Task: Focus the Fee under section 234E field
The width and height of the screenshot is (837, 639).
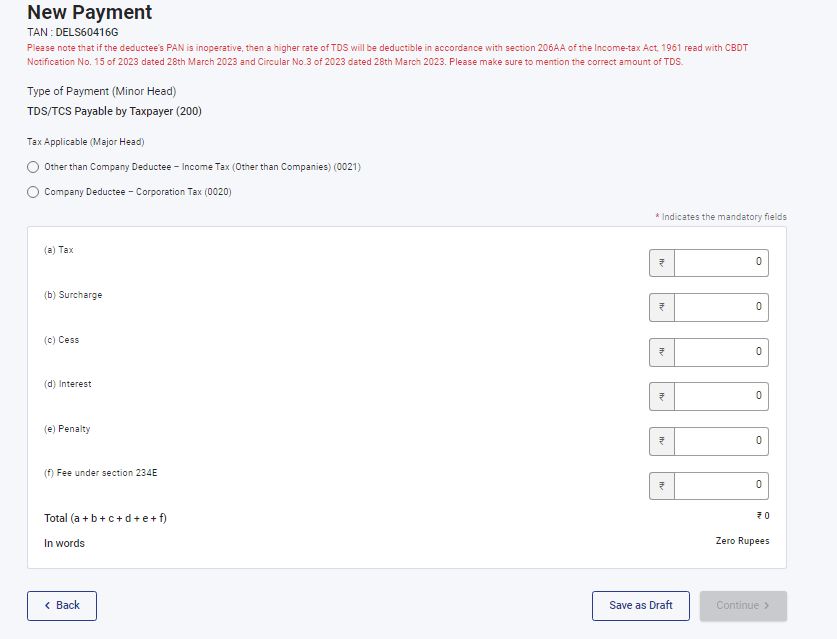Action: (720, 485)
